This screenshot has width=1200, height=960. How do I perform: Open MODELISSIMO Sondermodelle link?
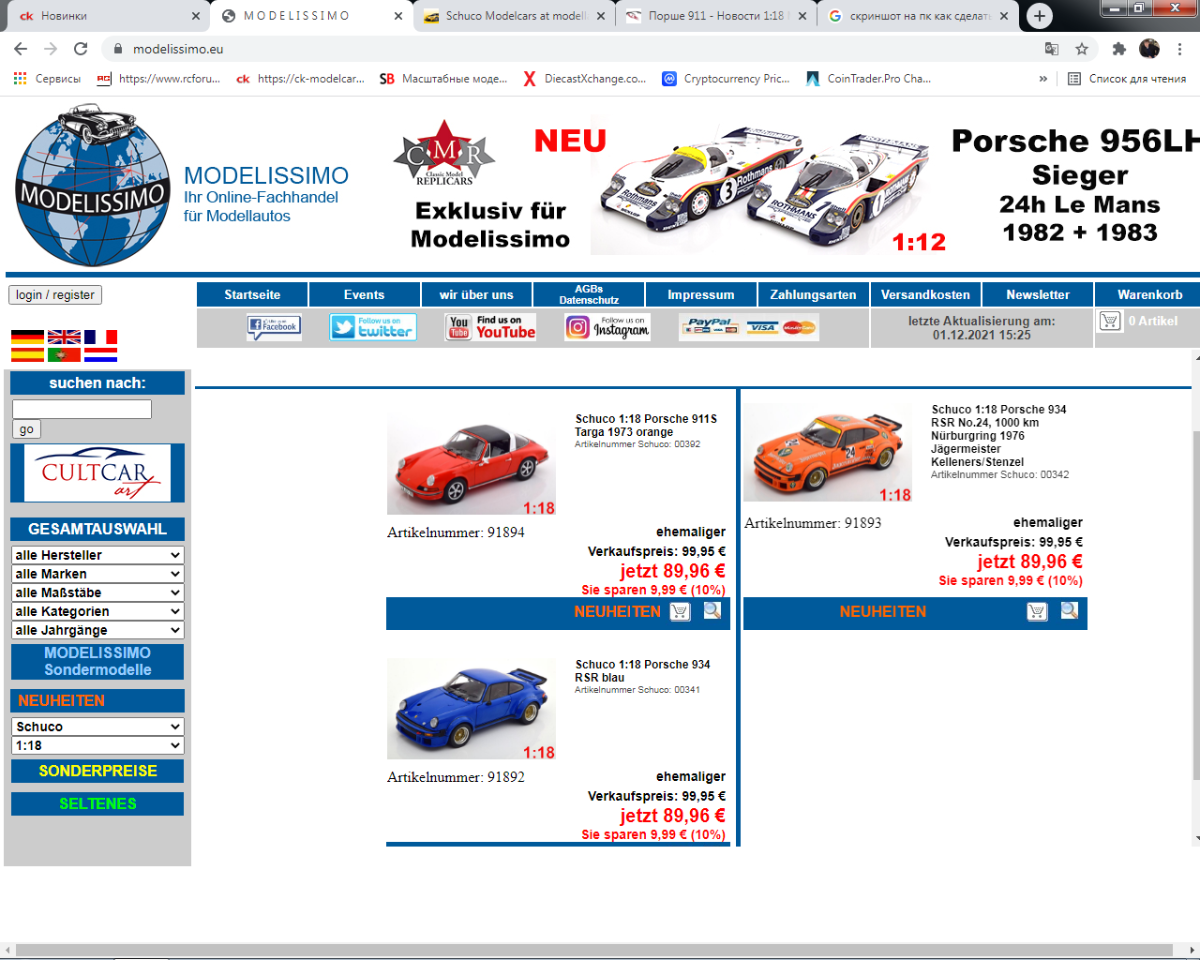[x=98, y=662]
